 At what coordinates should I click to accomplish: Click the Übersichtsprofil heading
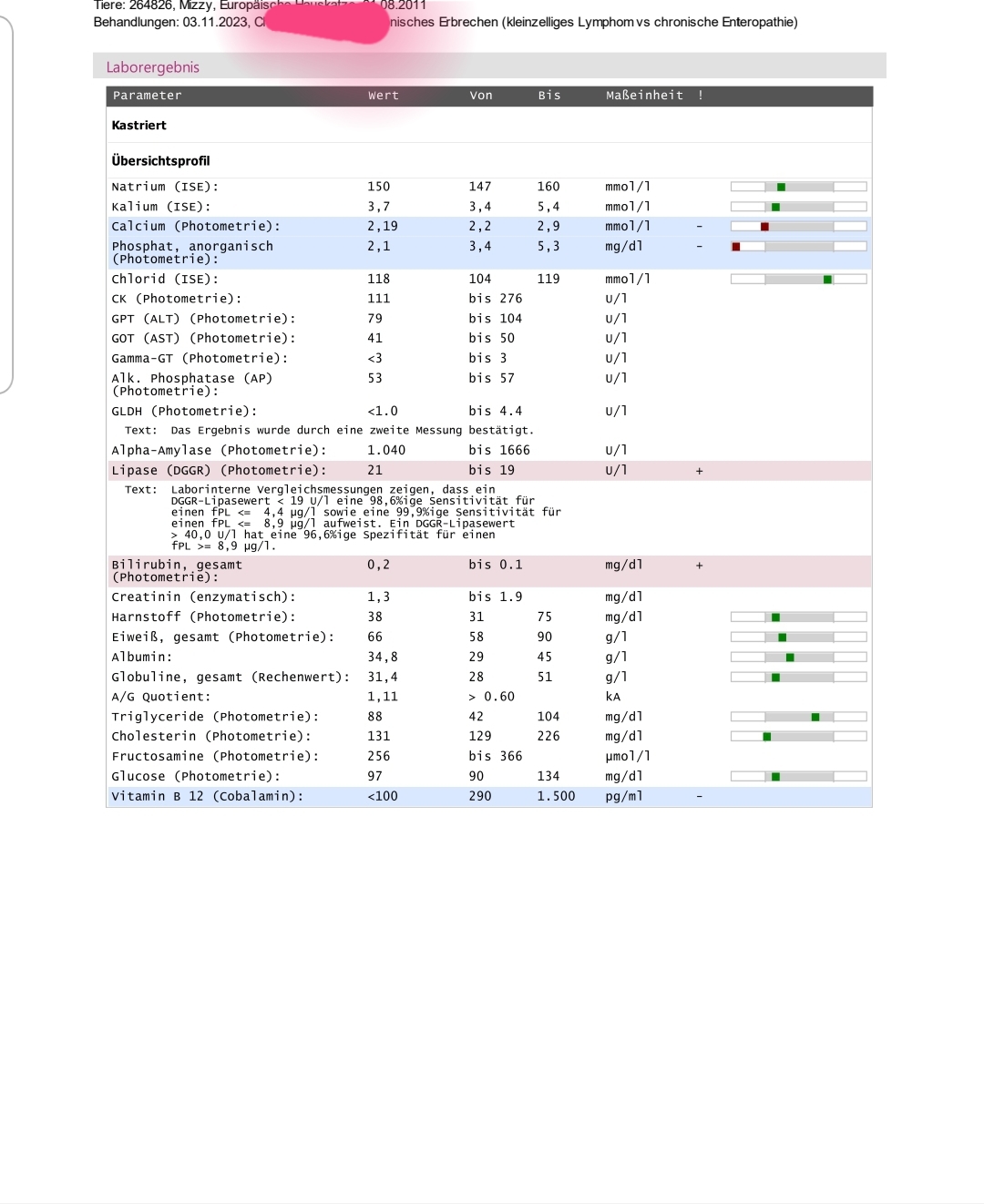click(160, 161)
